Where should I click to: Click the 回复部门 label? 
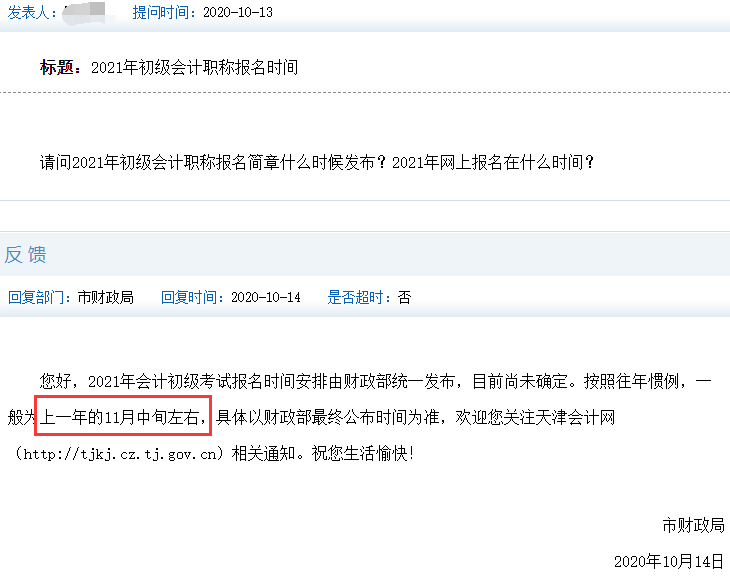click(40, 297)
